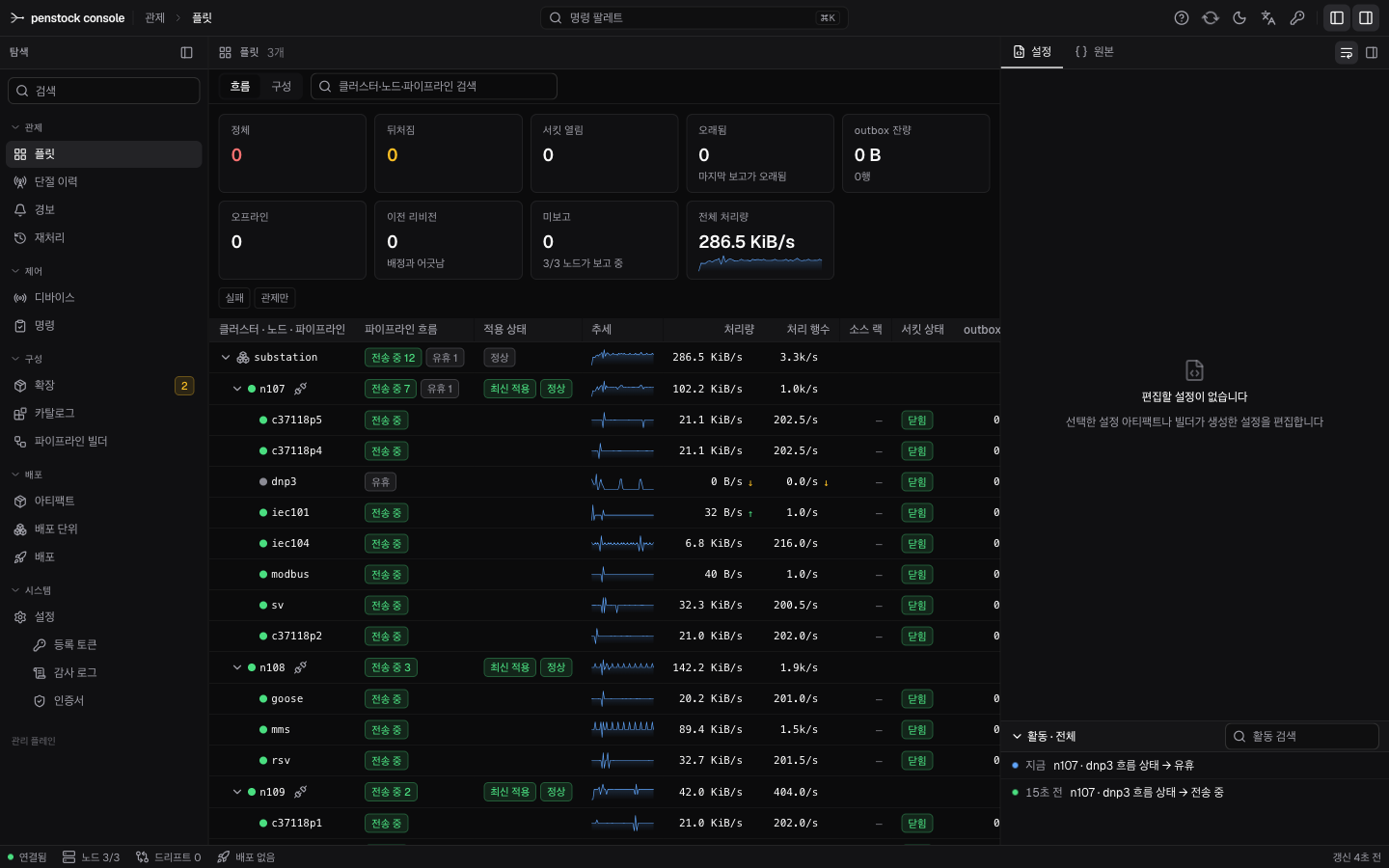Screen dimensions: 1389x868
Task: Toggle right panel layout icon in top bar
Action: click(x=1366, y=18)
